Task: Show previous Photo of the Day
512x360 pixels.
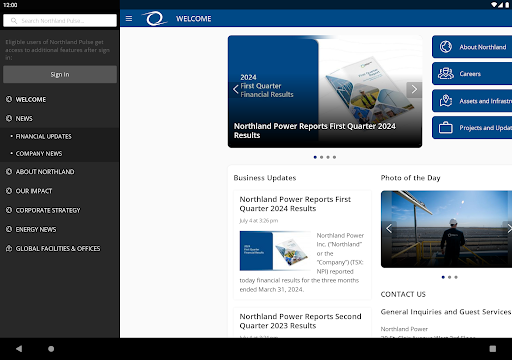Action: 389,228
